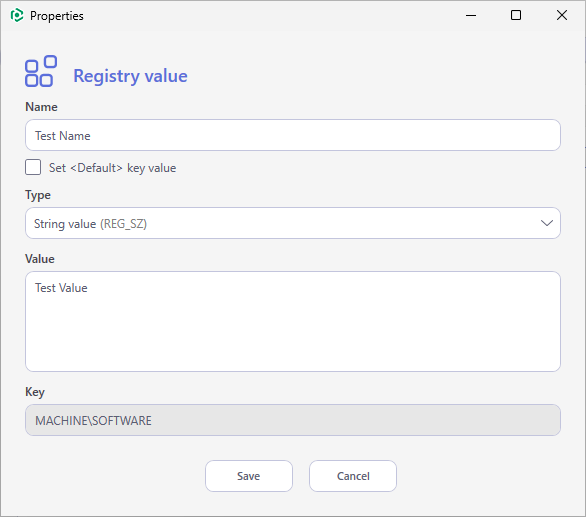586x517 pixels.
Task: Click inside the Value text area
Action: (x=293, y=321)
